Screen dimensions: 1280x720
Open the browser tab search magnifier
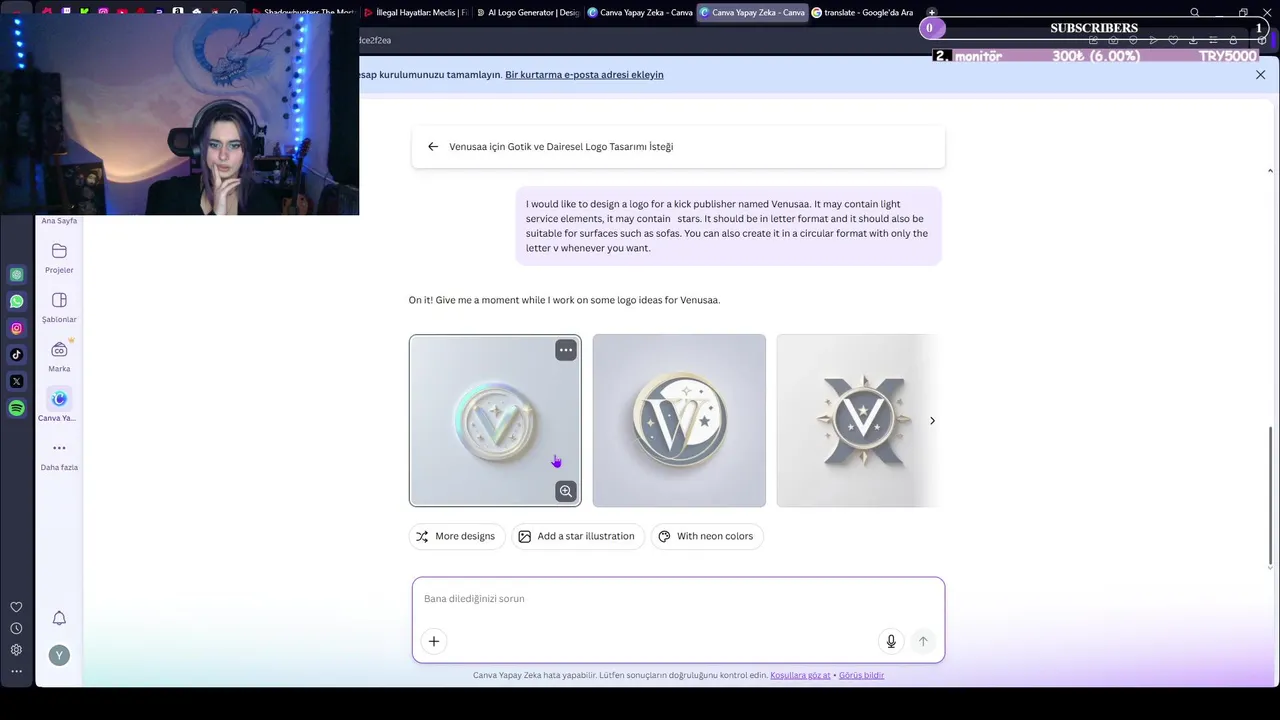point(1195,13)
